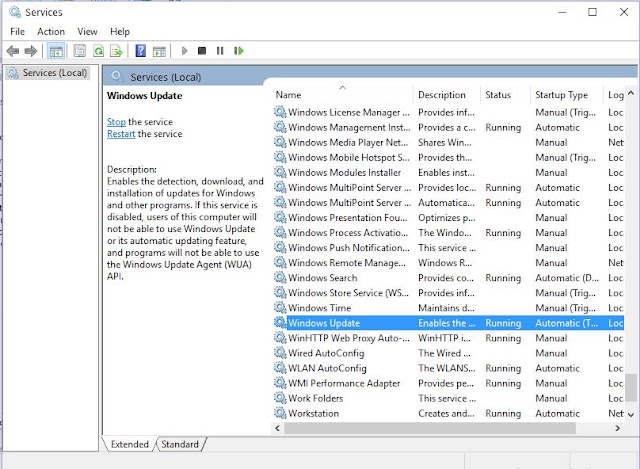Select the Windows Management Inst... service

[x=448, y=127]
